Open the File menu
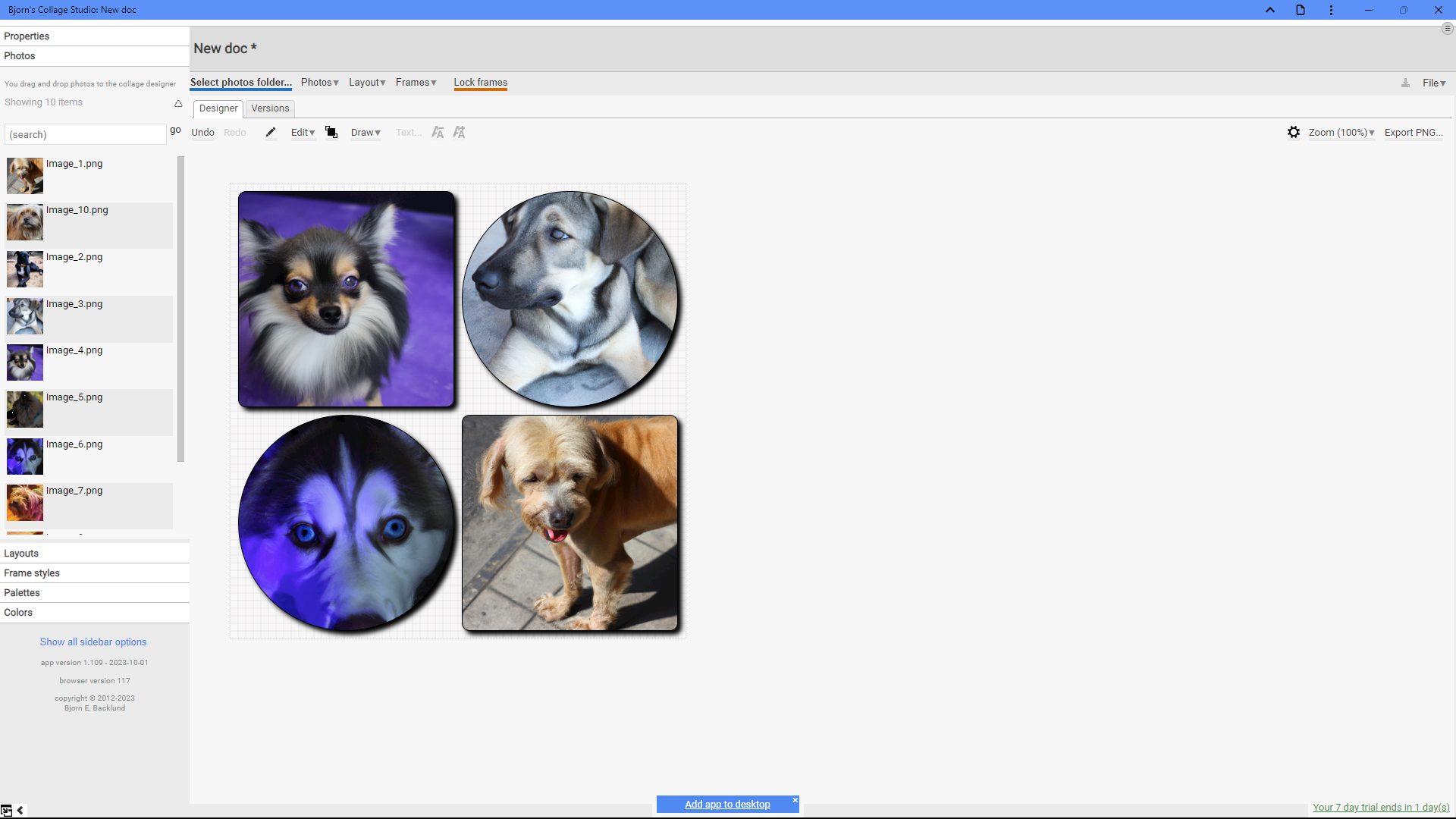The image size is (1456, 819). [x=1434, y=83]
